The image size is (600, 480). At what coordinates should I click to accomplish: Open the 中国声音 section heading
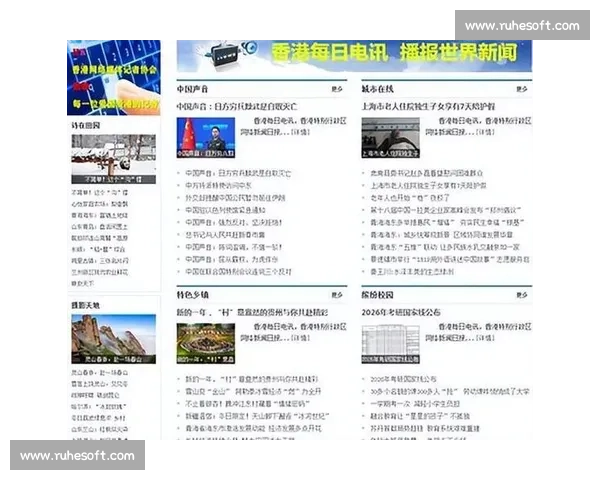coord(192,89)
